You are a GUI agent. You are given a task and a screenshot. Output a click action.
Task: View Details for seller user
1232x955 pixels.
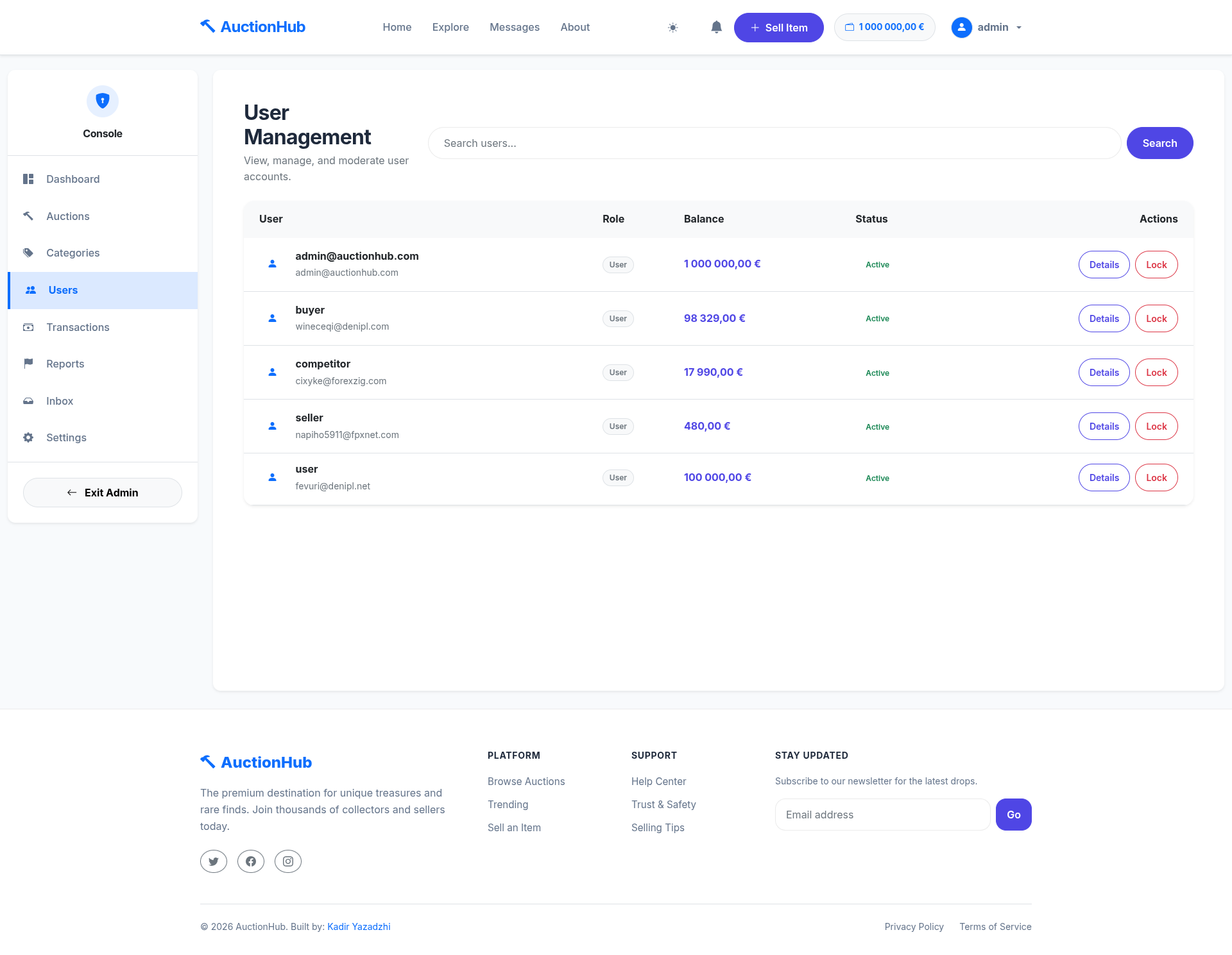[x=1104, y=426]
